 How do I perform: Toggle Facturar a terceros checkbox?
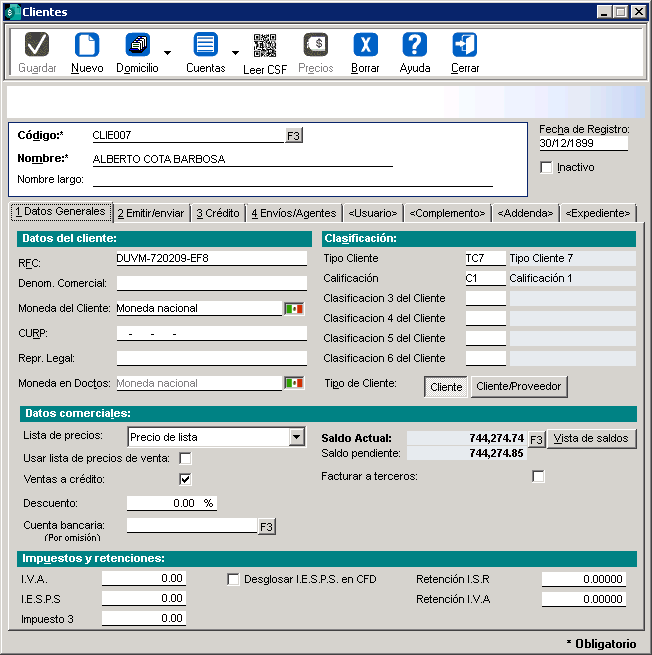coord(538,476)
